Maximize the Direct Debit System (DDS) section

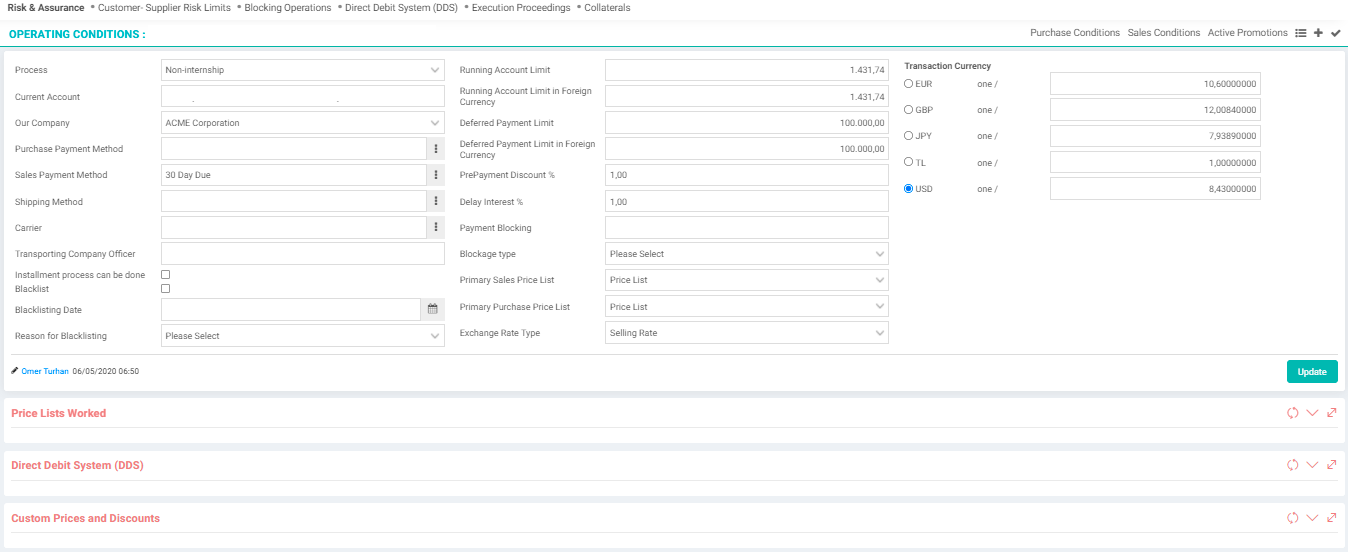point(1332,465)
